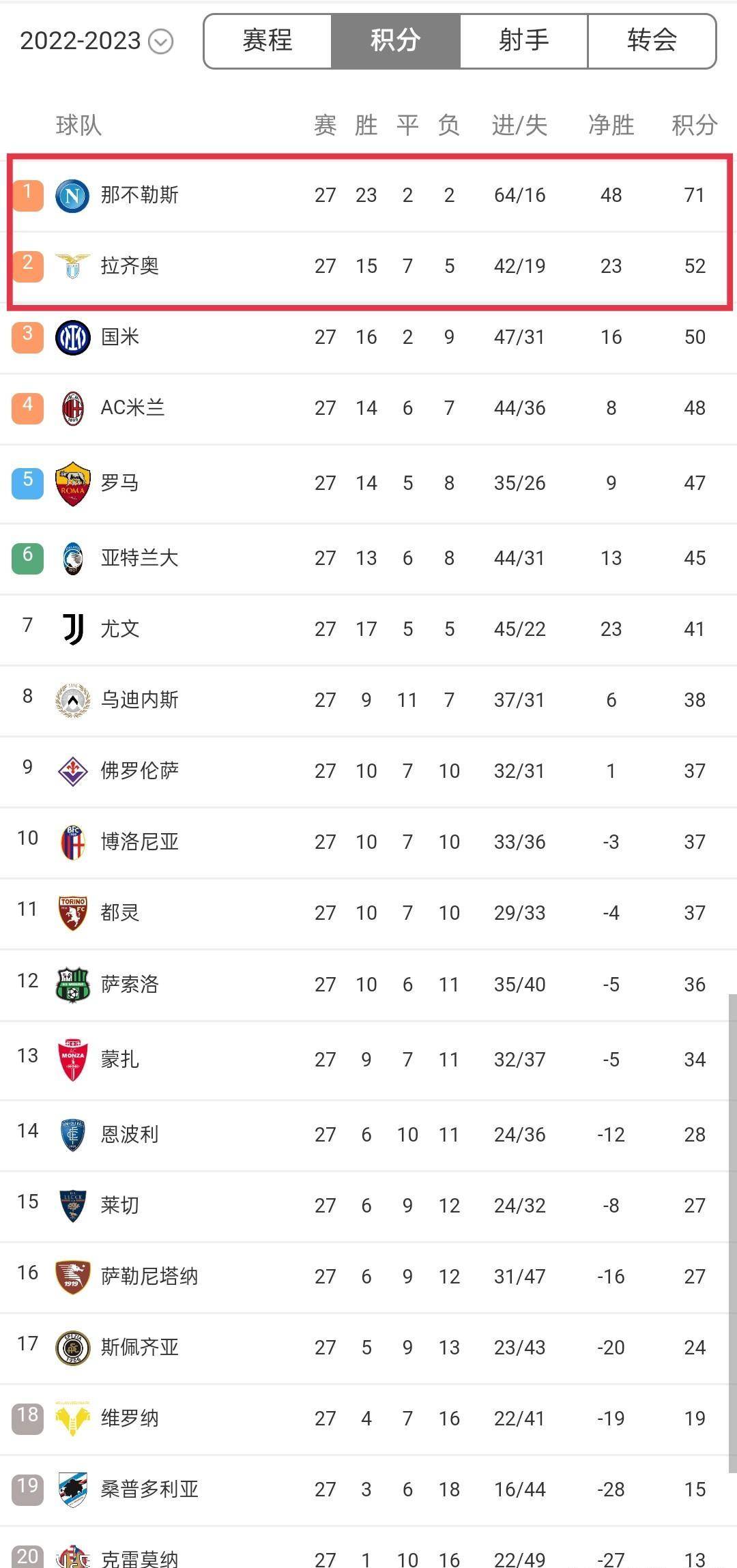Open the AC米兰 club crest
The image size is (737, 1568).
point(72,408)
